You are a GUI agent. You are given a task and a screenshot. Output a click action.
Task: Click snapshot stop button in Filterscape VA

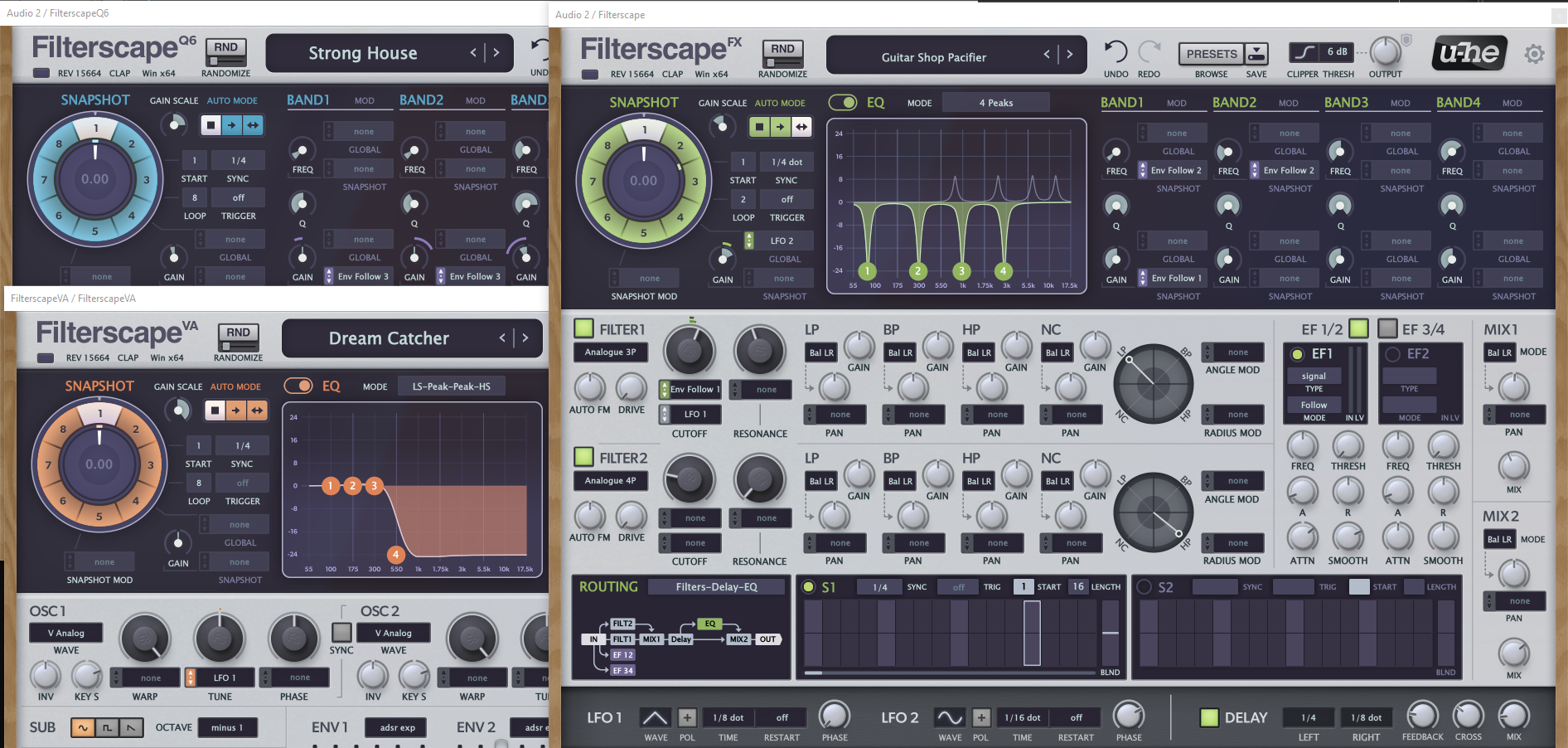point(215,410)
